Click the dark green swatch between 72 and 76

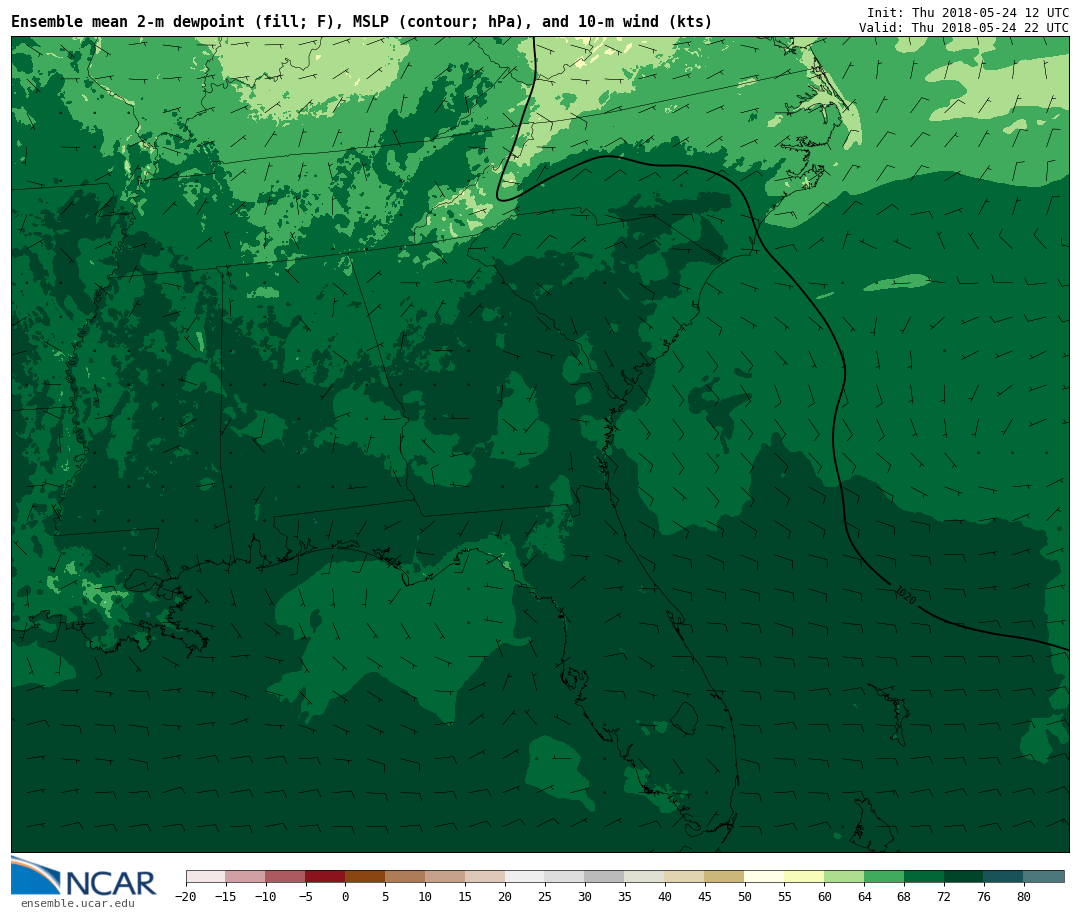tap(964, 877)
